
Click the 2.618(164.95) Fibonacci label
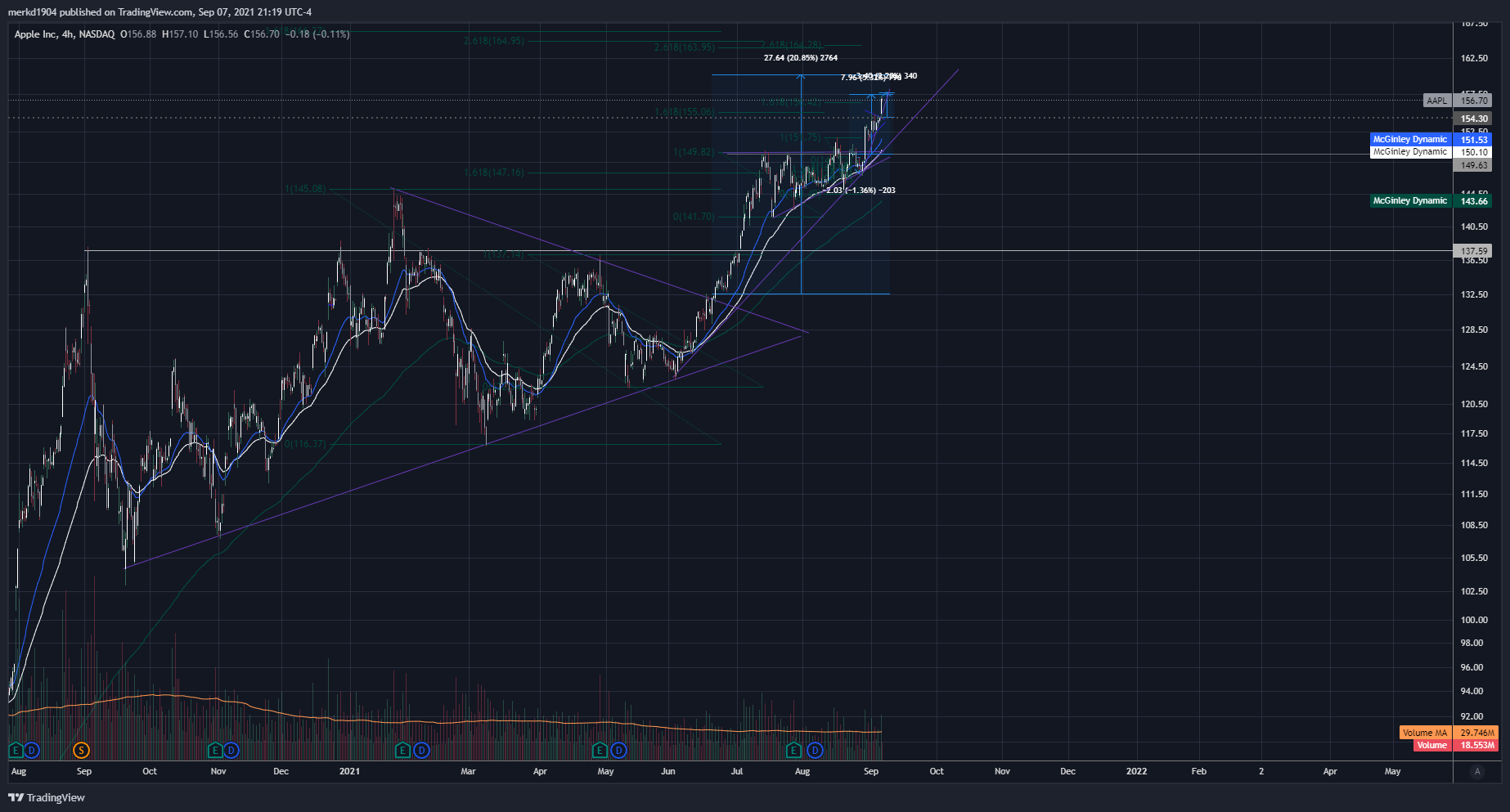pos(494,41)
